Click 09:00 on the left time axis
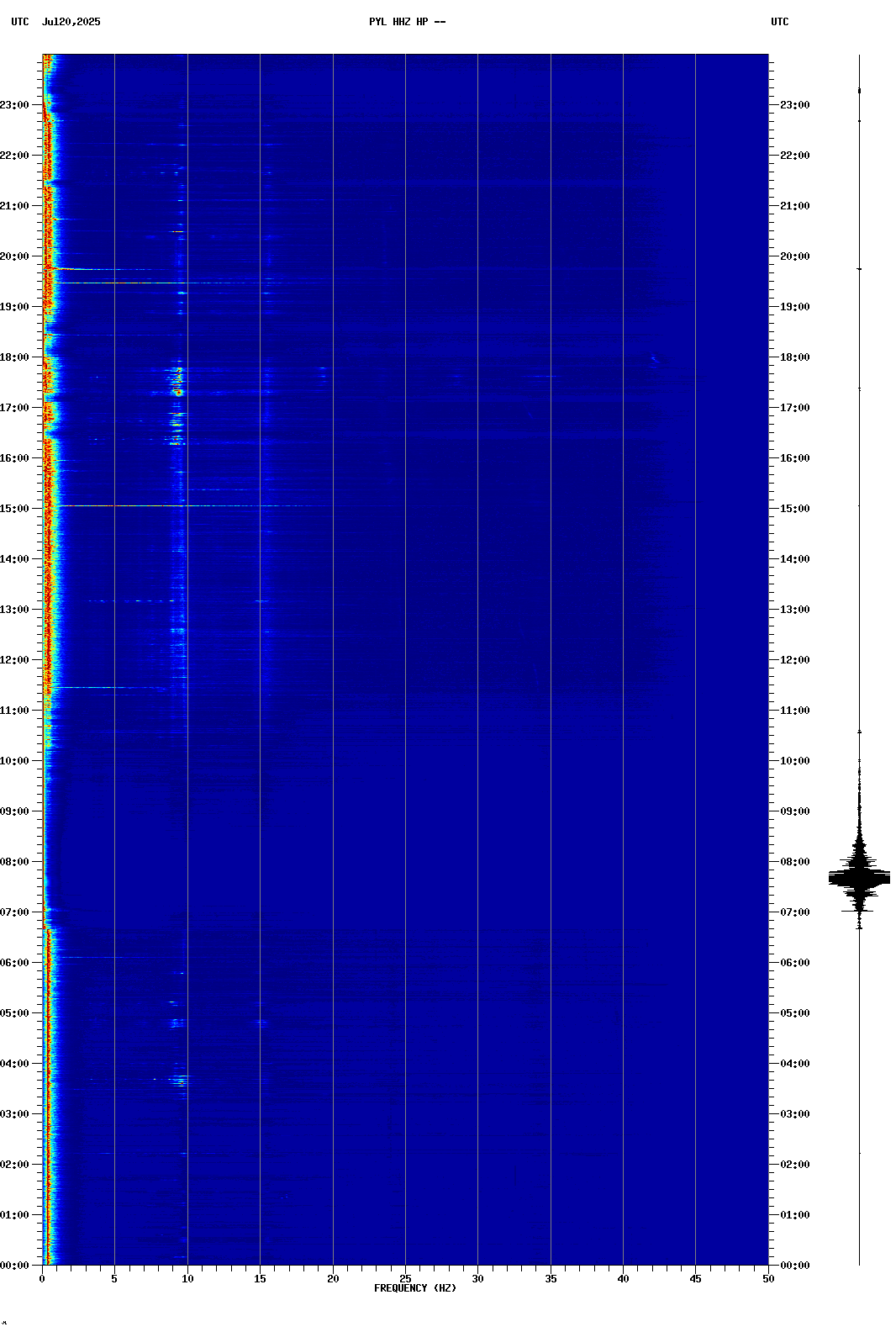 14,811
